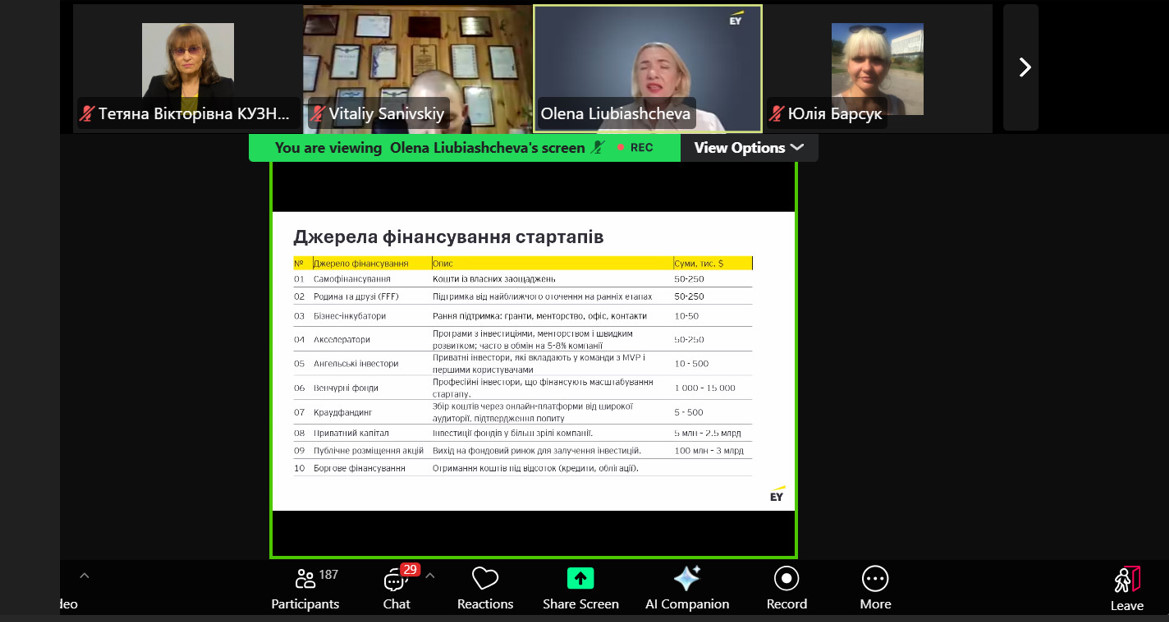The height and width of the screenshot is (622, 1169).
Task: Open the More options menu
Action: tap(875, 588)
